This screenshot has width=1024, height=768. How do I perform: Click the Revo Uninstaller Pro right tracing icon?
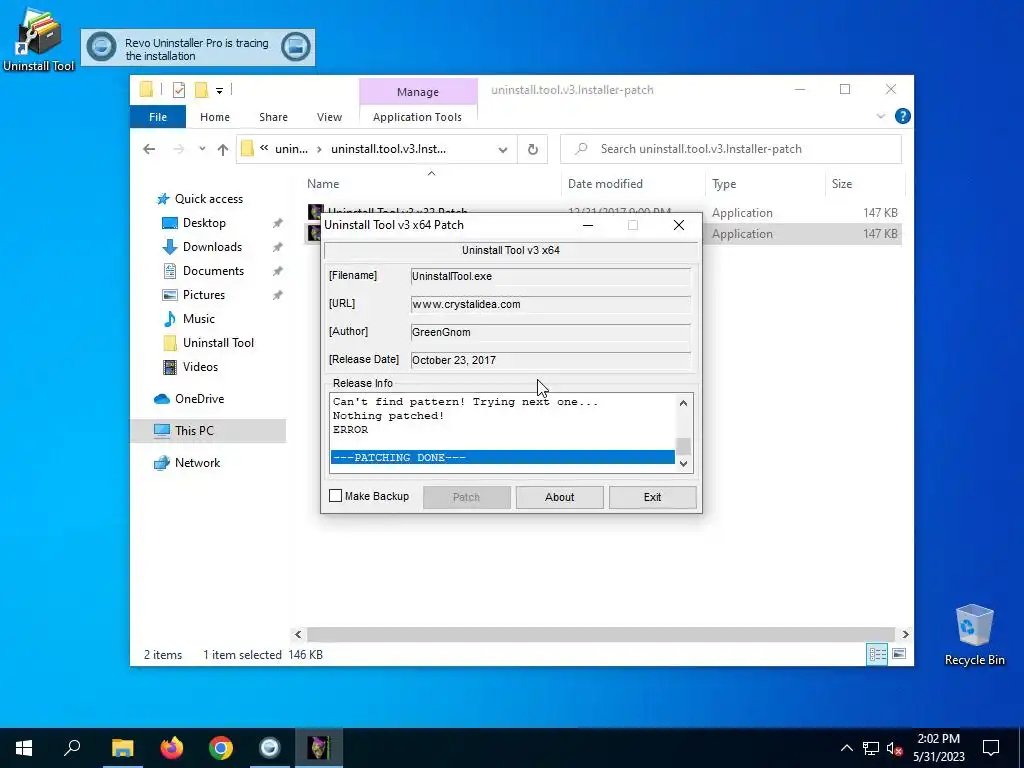295,47
